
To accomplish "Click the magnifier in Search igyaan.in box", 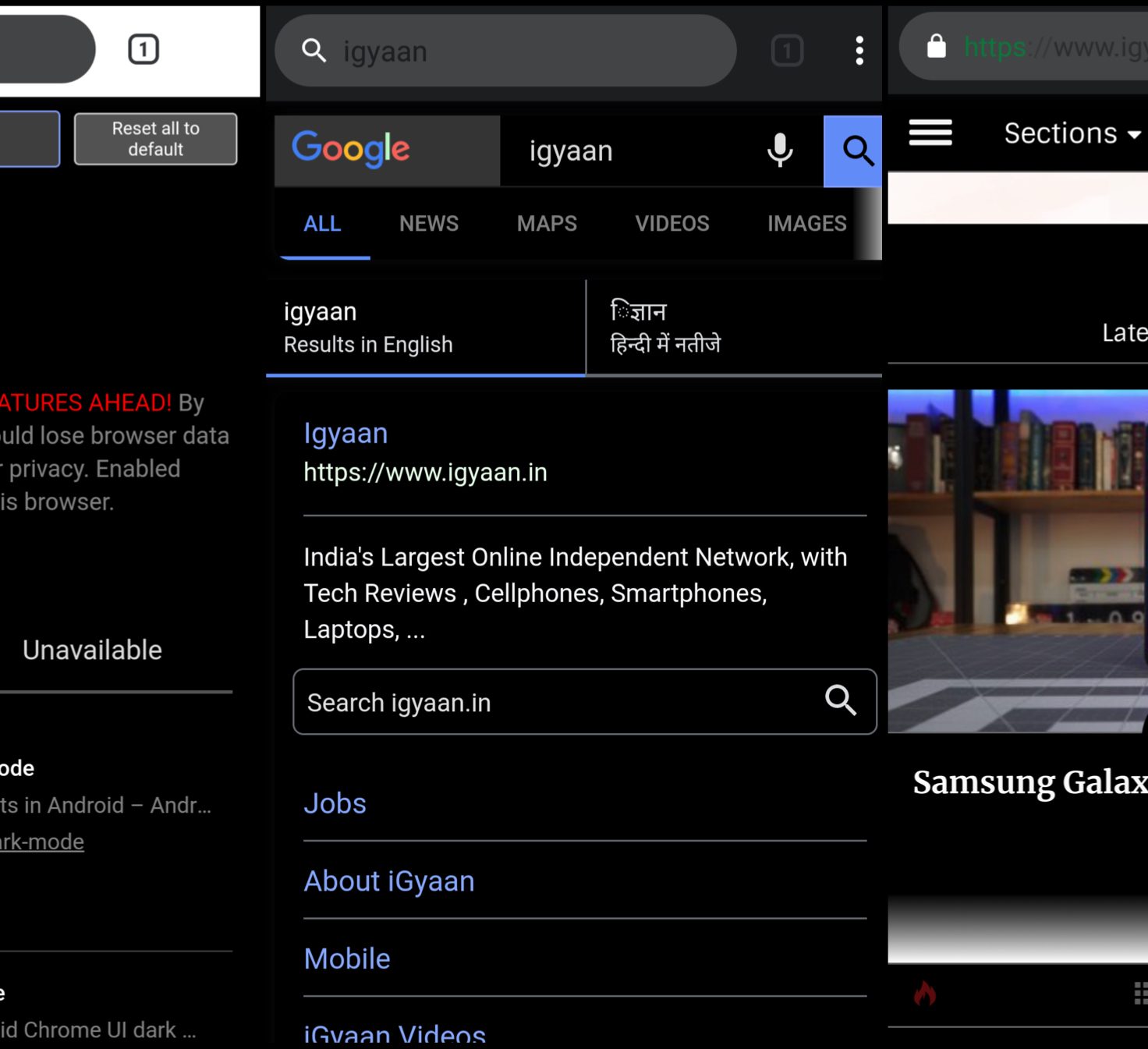I will 840,700.
